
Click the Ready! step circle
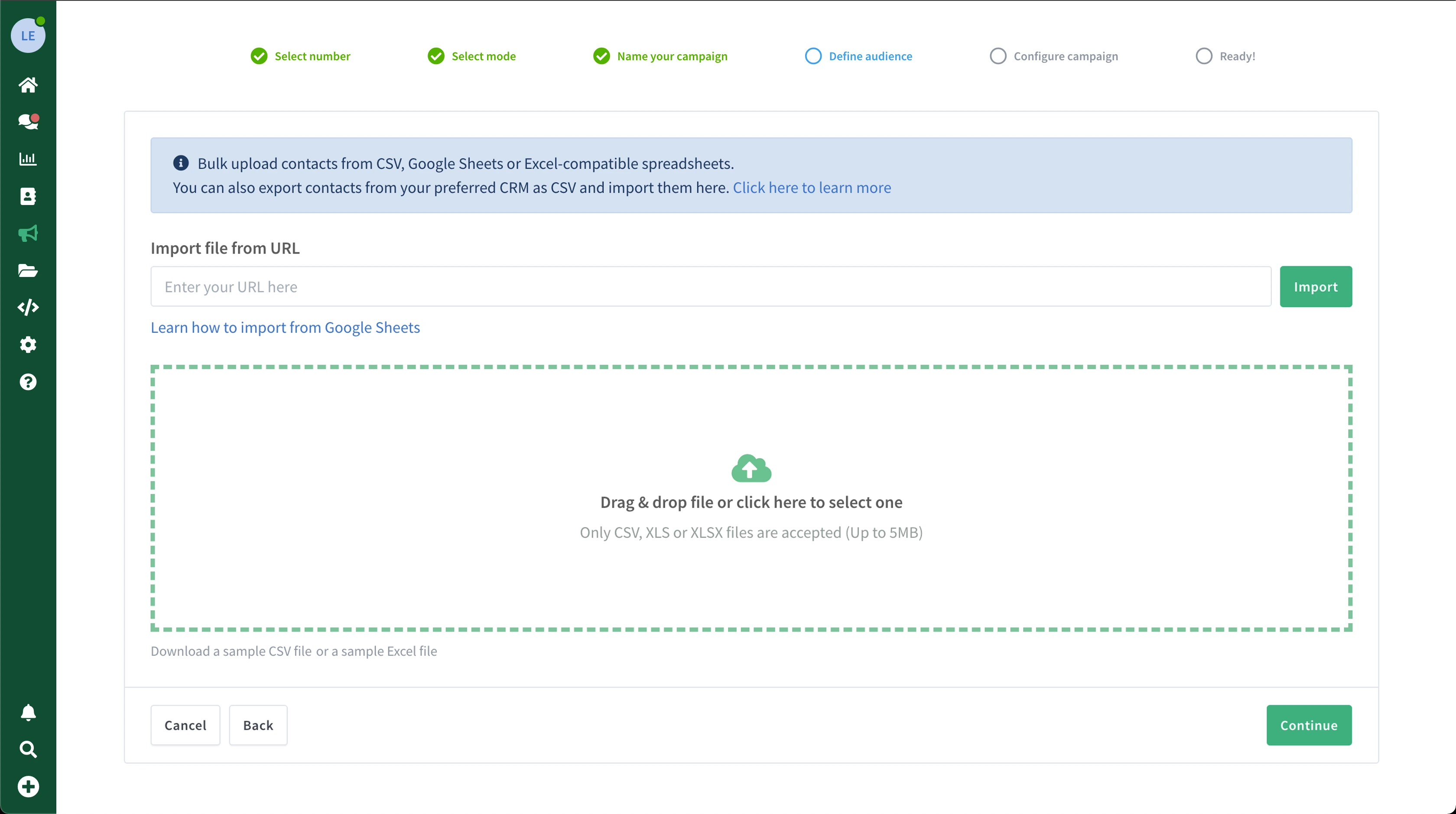(x=1203, y=56)
